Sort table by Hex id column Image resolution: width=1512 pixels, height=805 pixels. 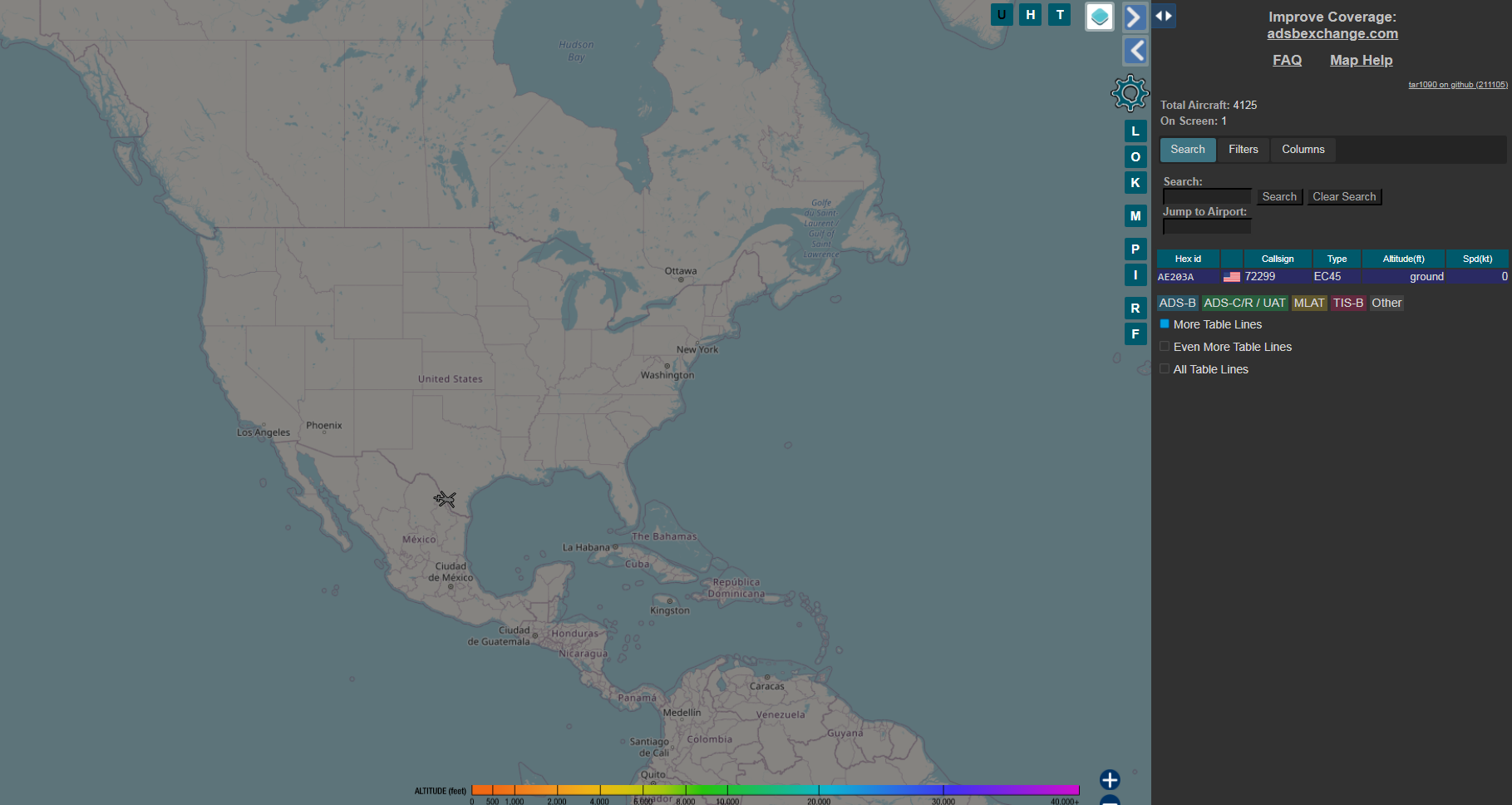click(x=1188, y=259)
